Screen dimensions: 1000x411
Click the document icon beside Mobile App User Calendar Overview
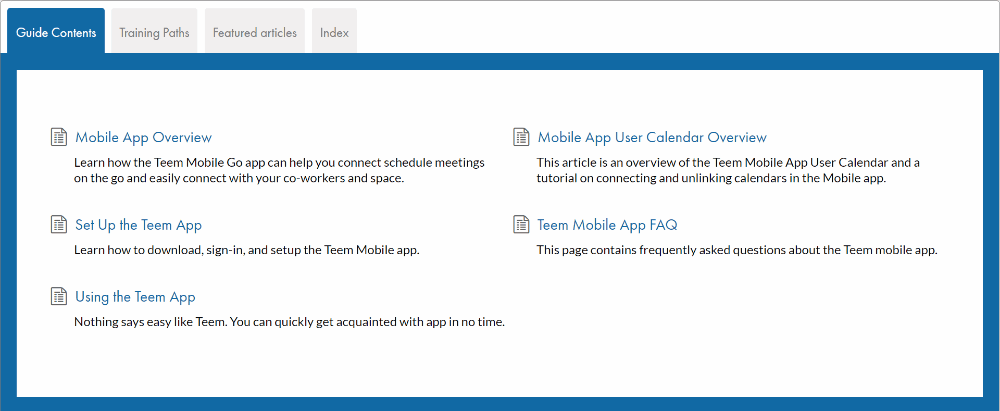(521, 137)
